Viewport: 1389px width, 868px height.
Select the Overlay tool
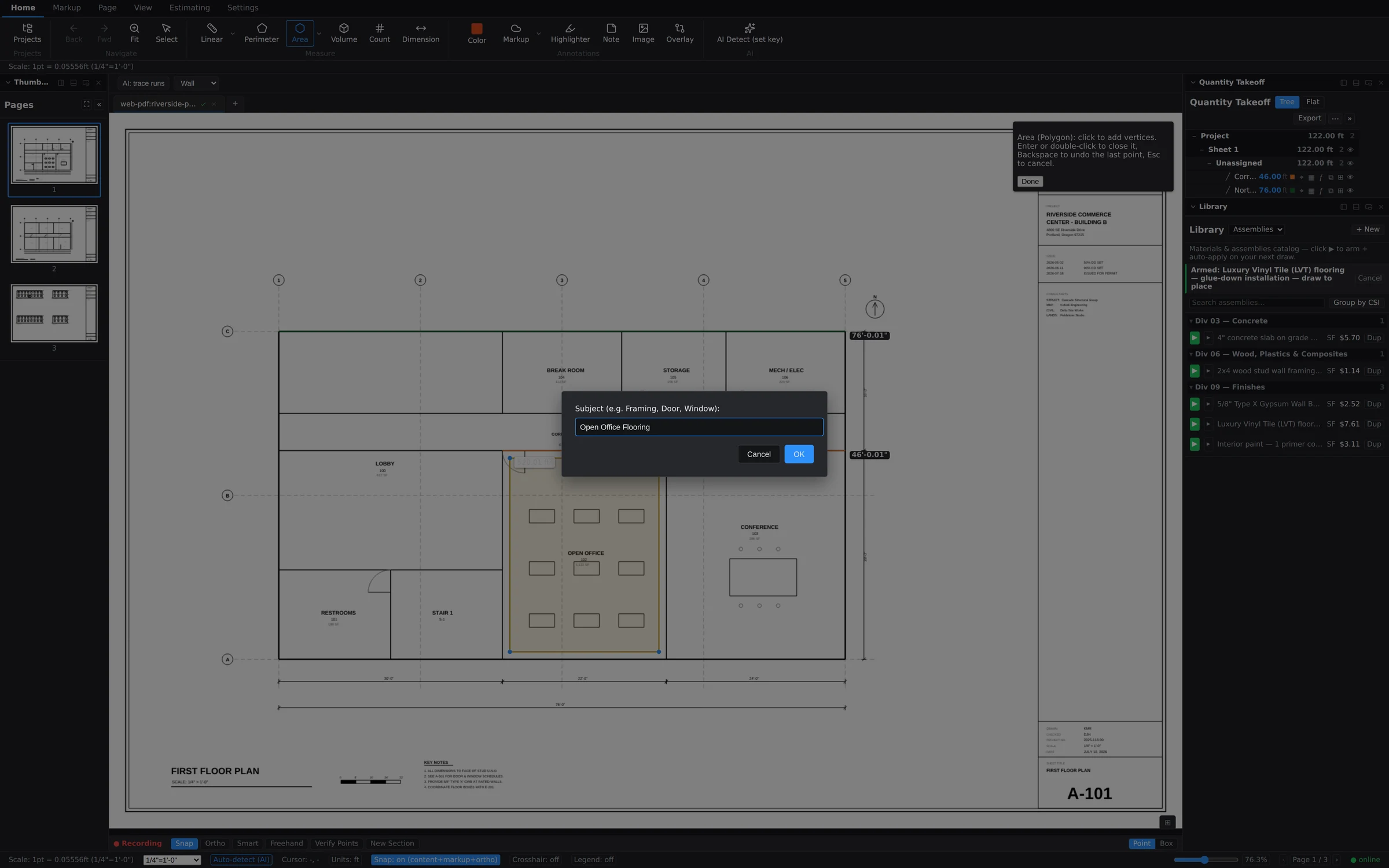pos(679,33)
